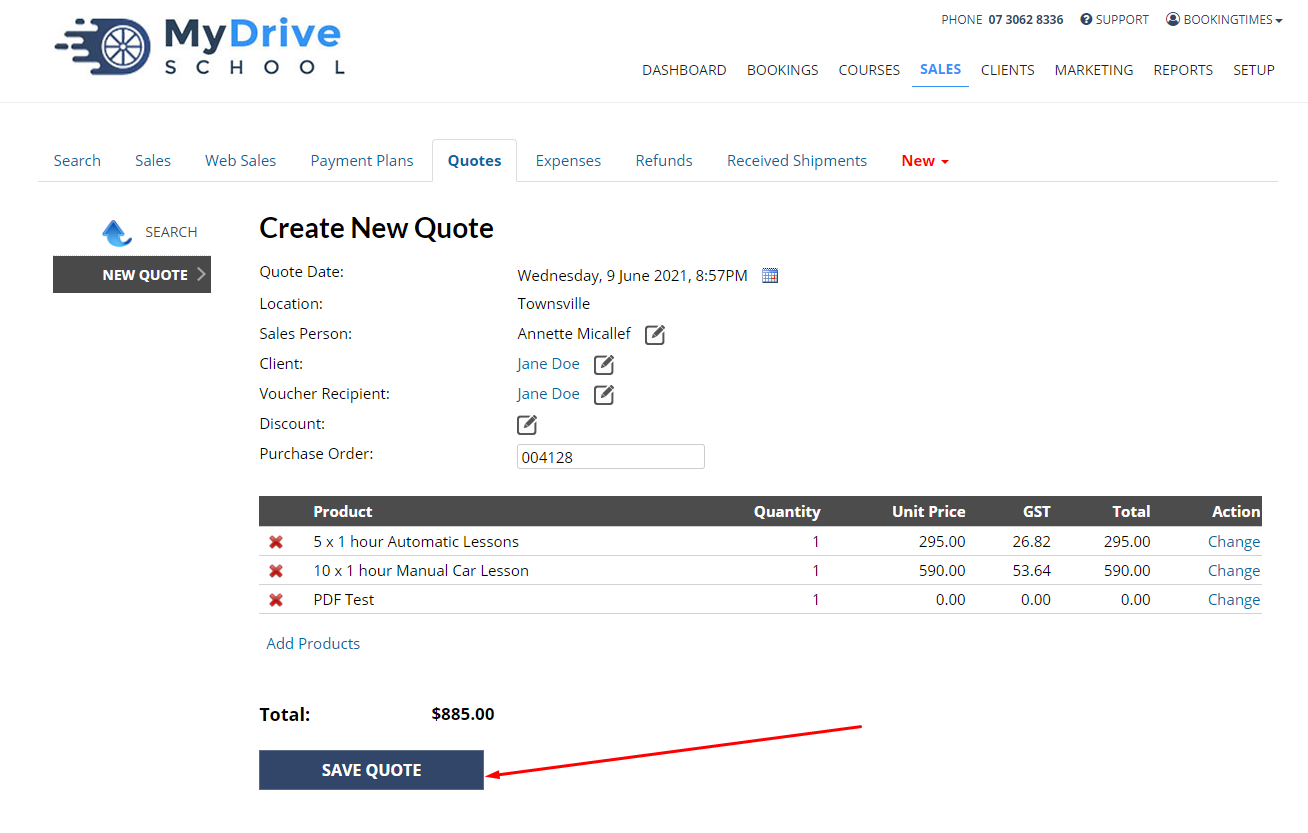Screen dimensions: 1308x833
Task: Click the Save Quote button
Action: [x=371, y=770]
